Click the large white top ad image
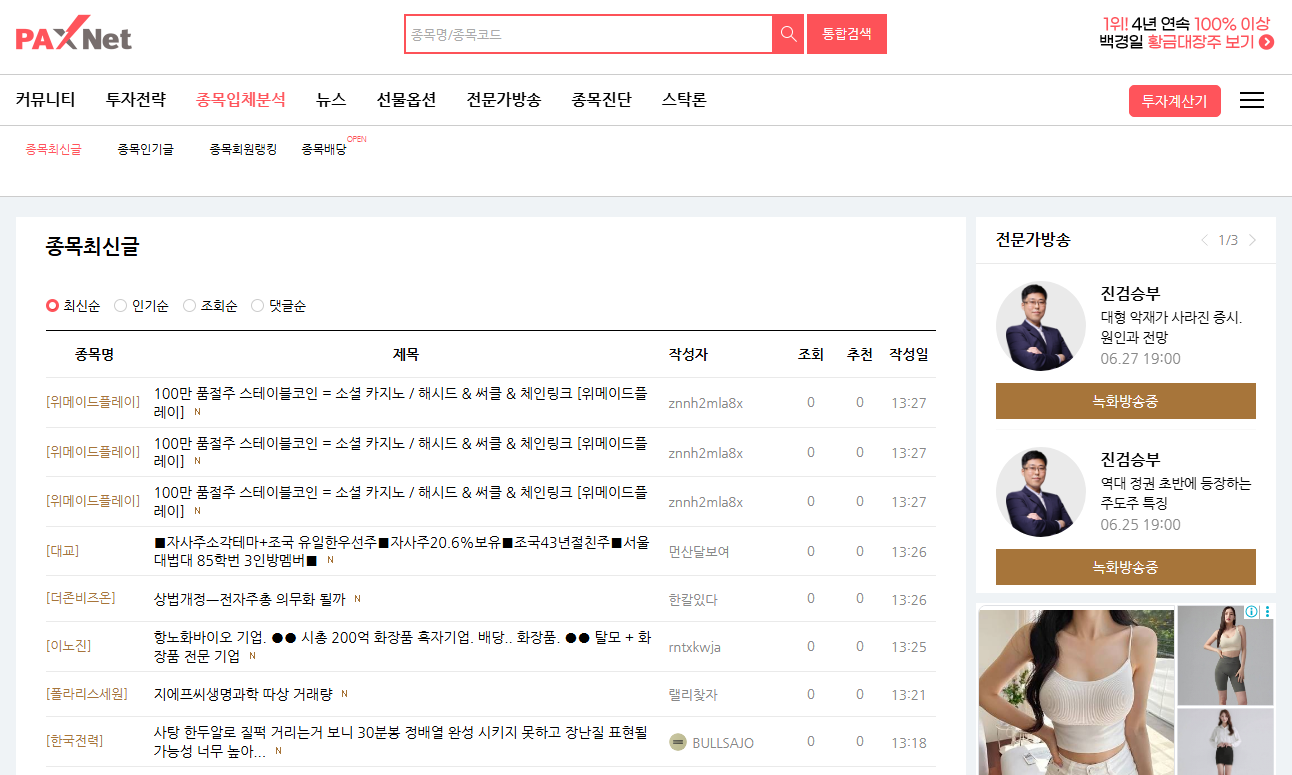 pos(1076,692)
